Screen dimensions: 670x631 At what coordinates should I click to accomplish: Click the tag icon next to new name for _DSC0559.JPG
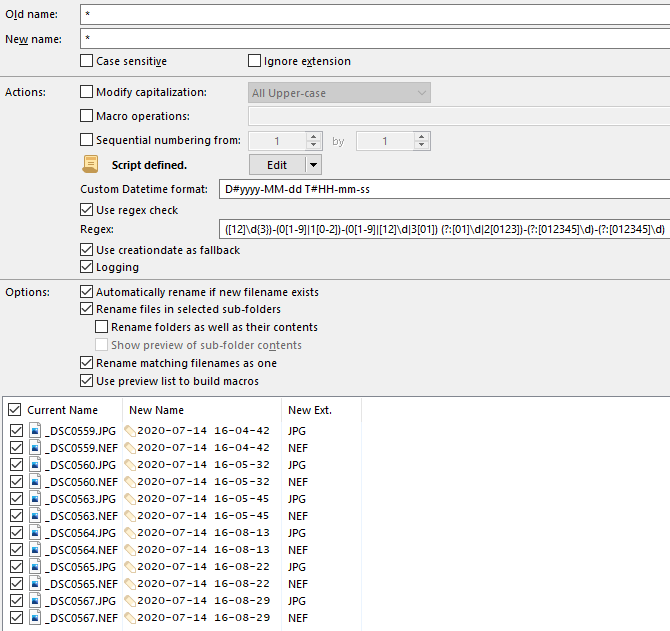[x=130, y=431]
